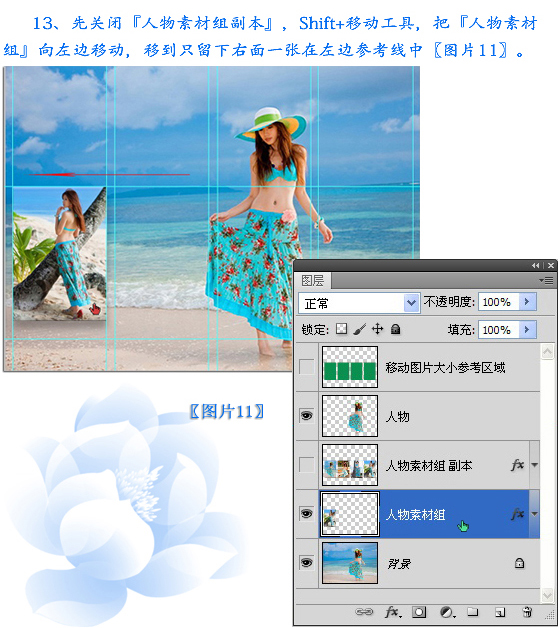Create new fill or adjustment layer
This screenshot has height=628, width=560.
tap(446, 612)
